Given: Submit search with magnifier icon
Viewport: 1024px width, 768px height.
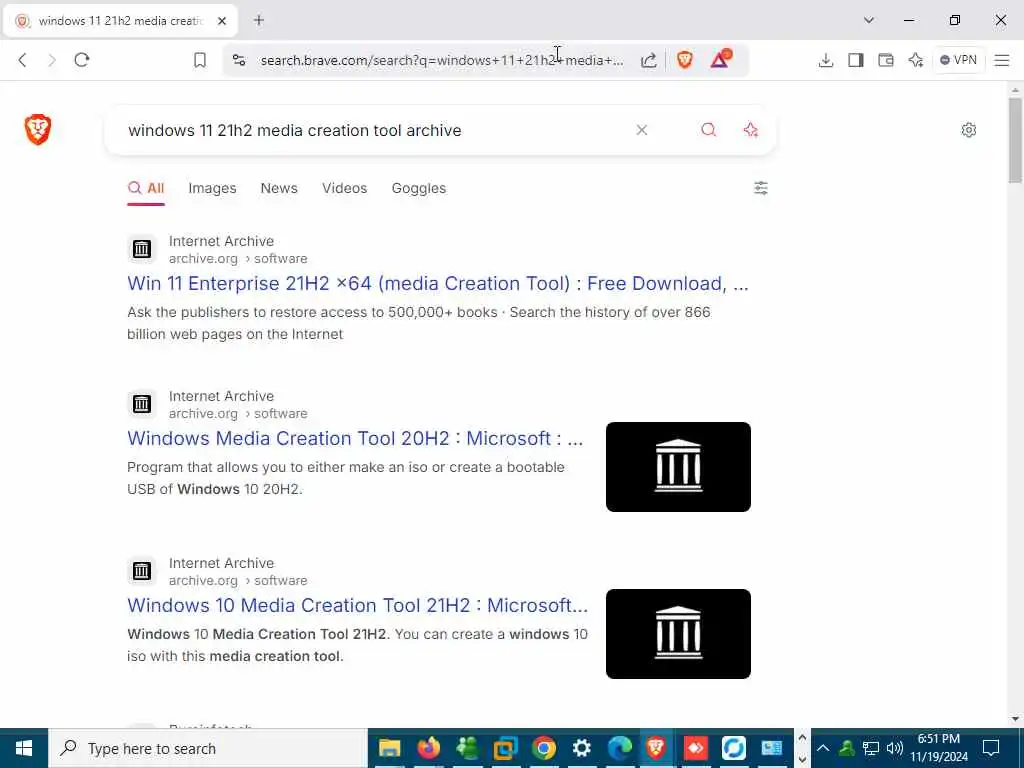Looking at the screenshot, I should pos(709,130).
